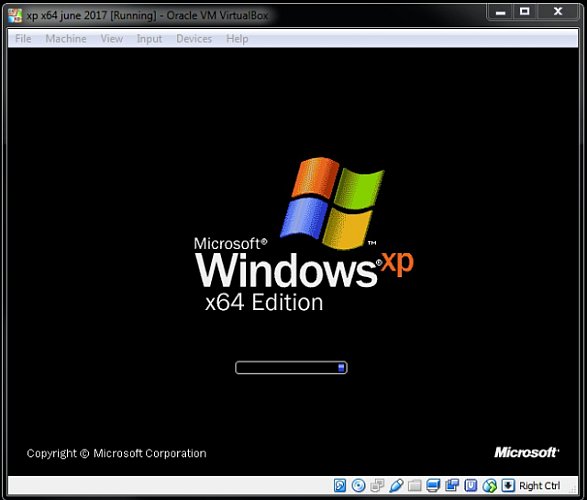Close the VirtualBox VM window
This screenshot has height=500, width=587.
point(558,12)
